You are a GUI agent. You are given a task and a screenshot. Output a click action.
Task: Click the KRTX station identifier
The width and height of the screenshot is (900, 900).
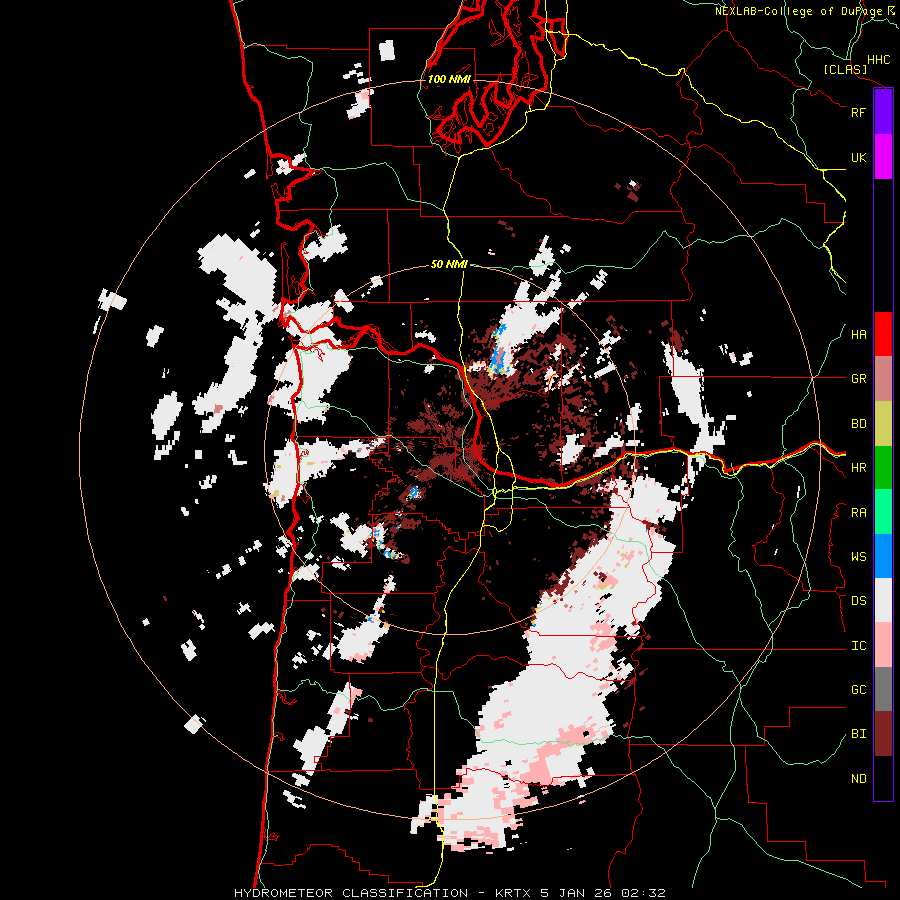pos(514,893)
